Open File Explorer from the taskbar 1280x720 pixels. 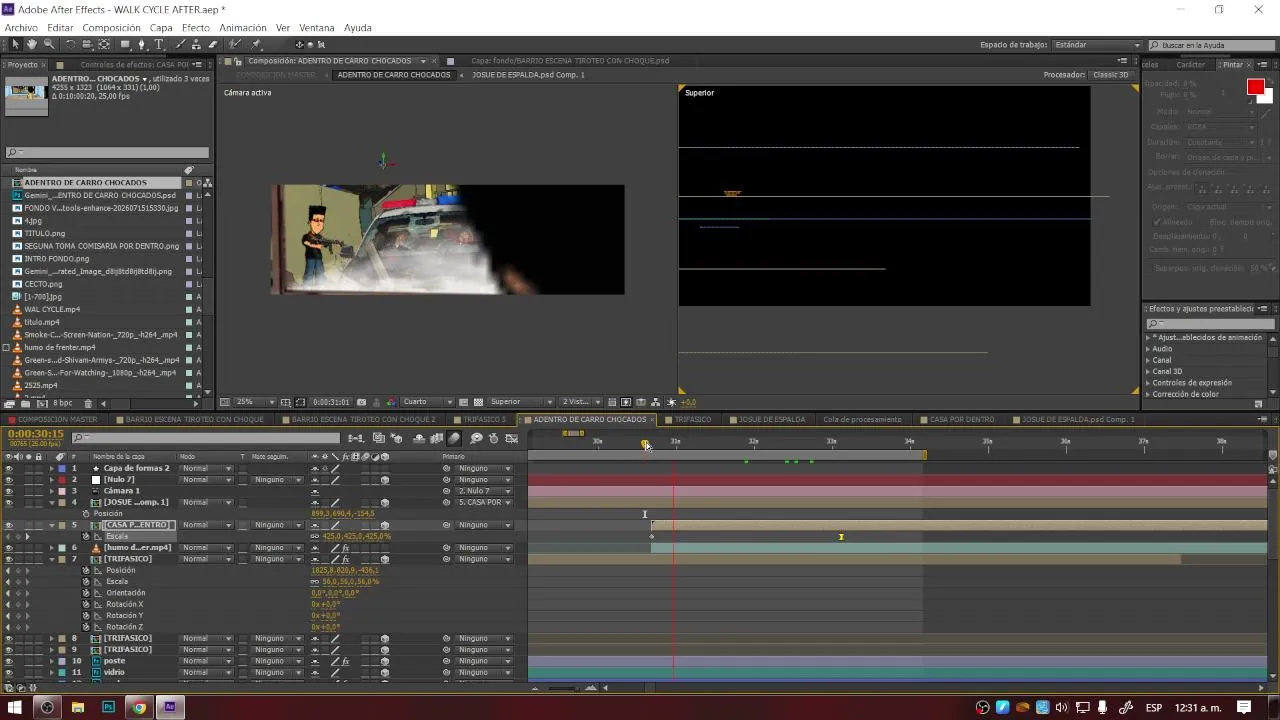(77, 707)
